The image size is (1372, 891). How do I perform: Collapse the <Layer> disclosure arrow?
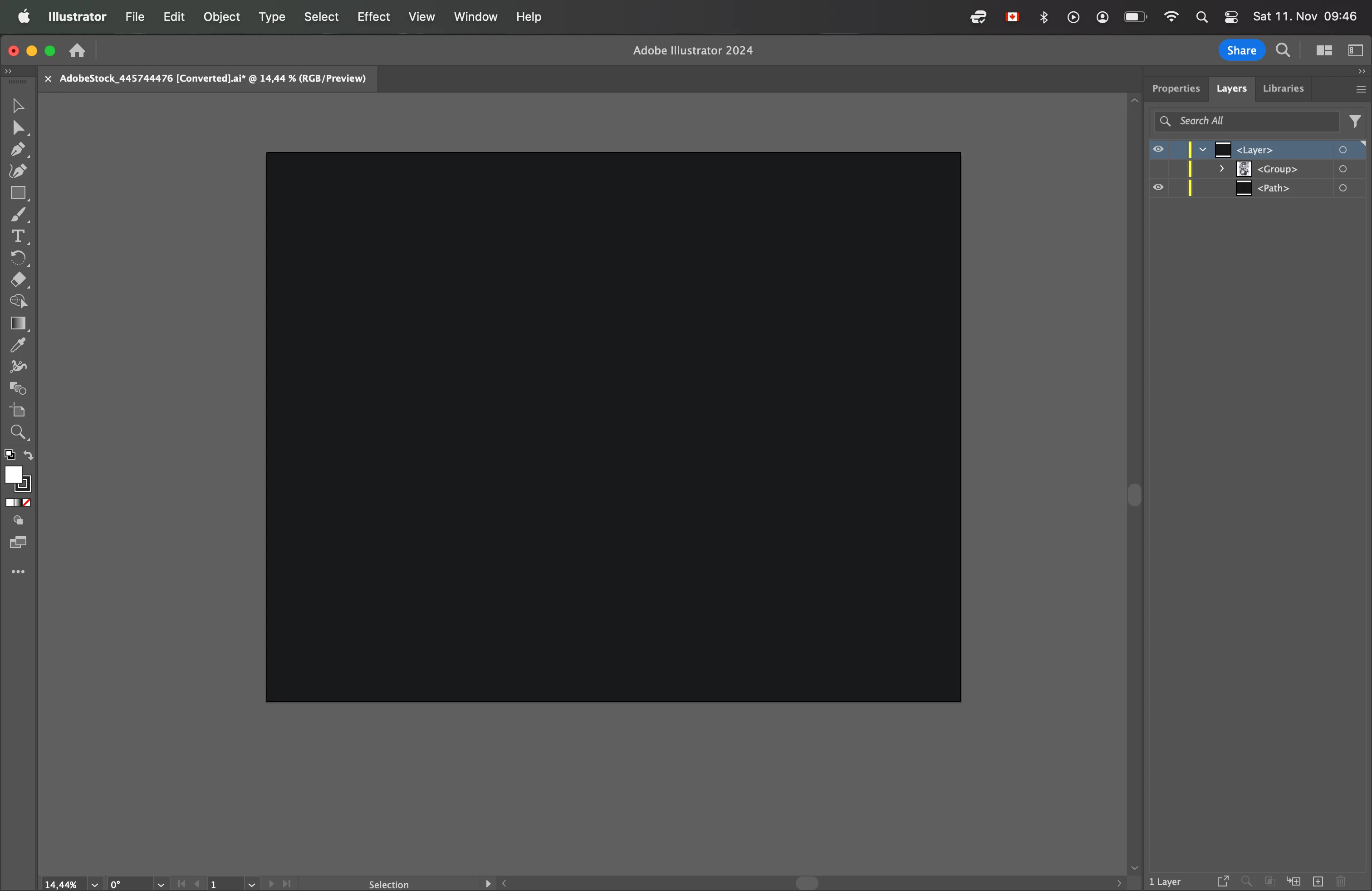(1203, 150)
